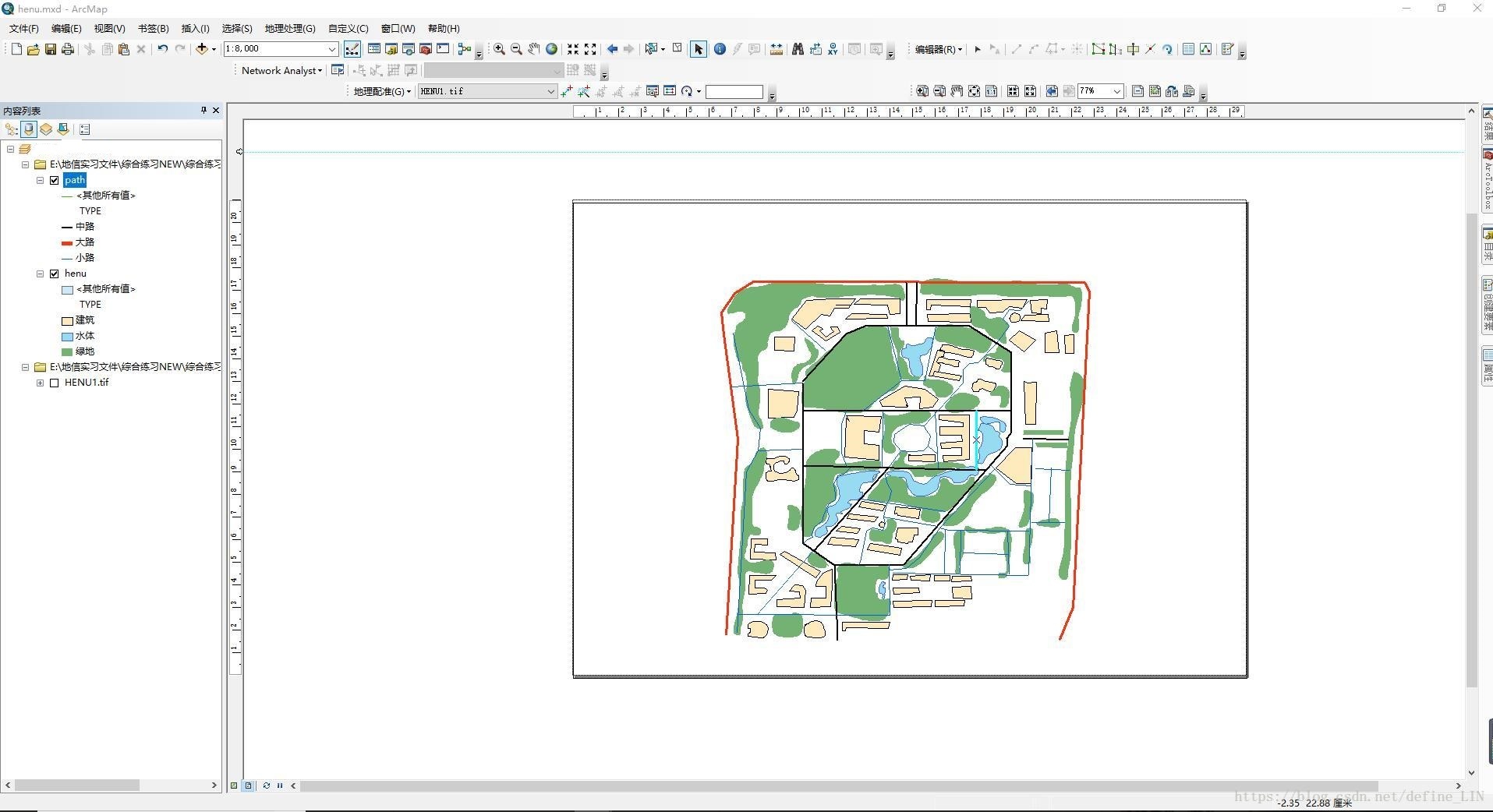
Task: Click layout Zoom Whole Page icon
Action: pyautogui.click(x=975, y=91)
